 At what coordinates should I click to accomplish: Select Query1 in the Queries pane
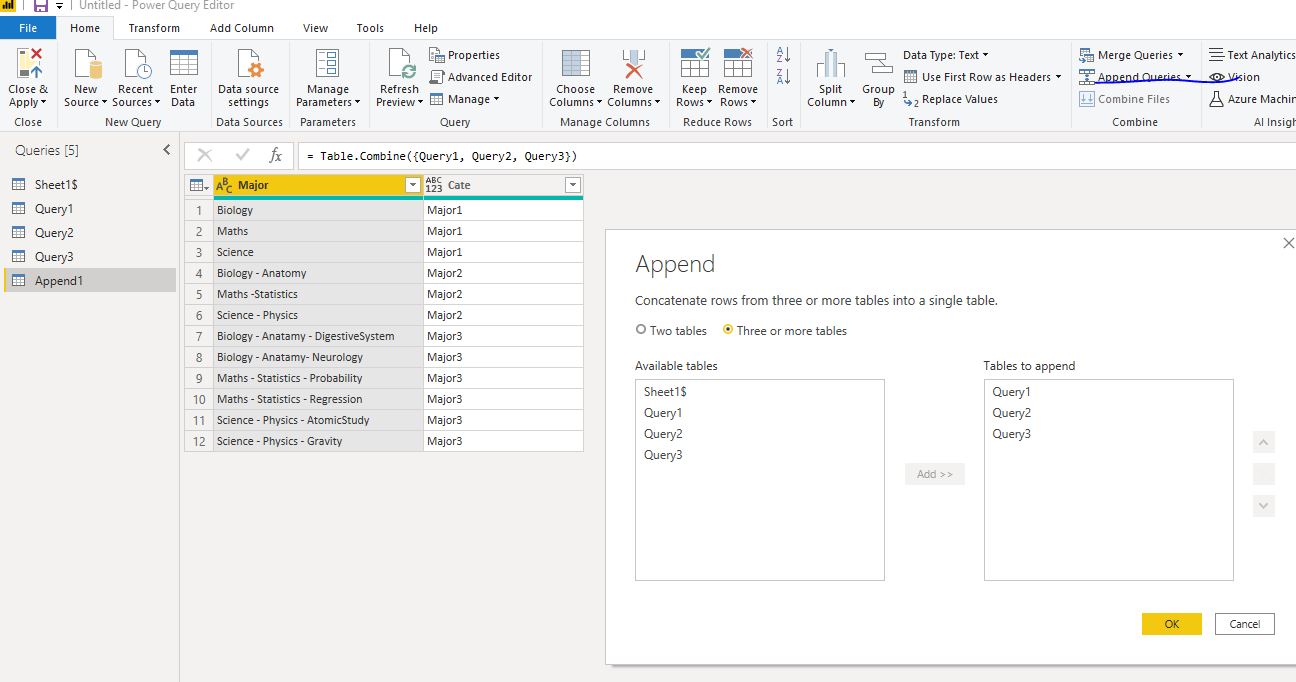pyautogui.click(x=90, y=209)
